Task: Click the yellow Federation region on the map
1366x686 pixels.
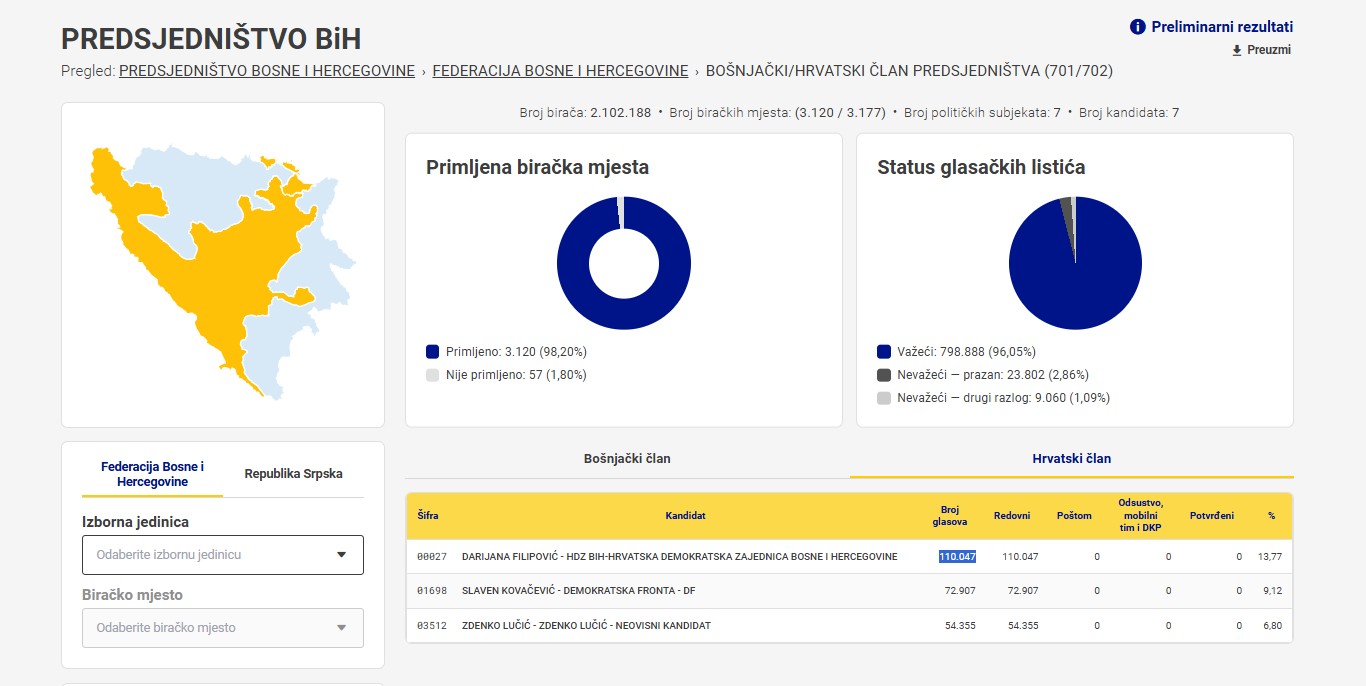Action: pyautogui.click(x=200, y=270)
